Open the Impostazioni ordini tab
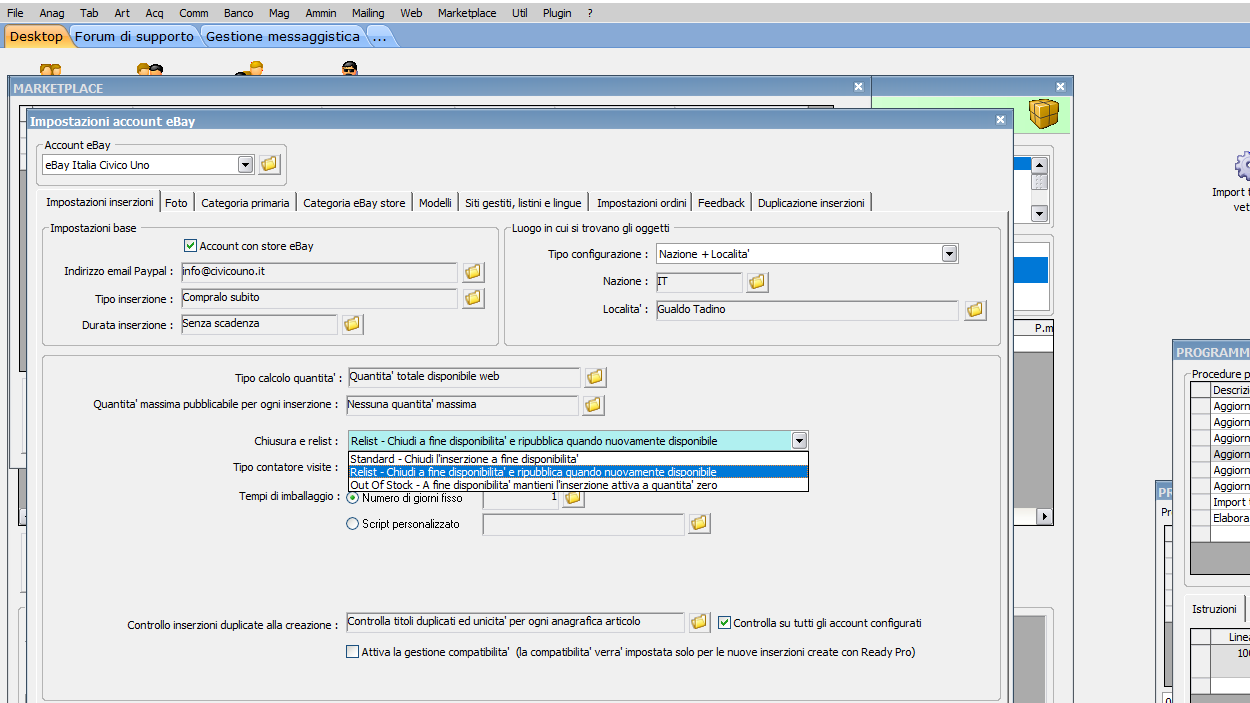The width and height of the screenshot is (1250, 703). [641, 203]
